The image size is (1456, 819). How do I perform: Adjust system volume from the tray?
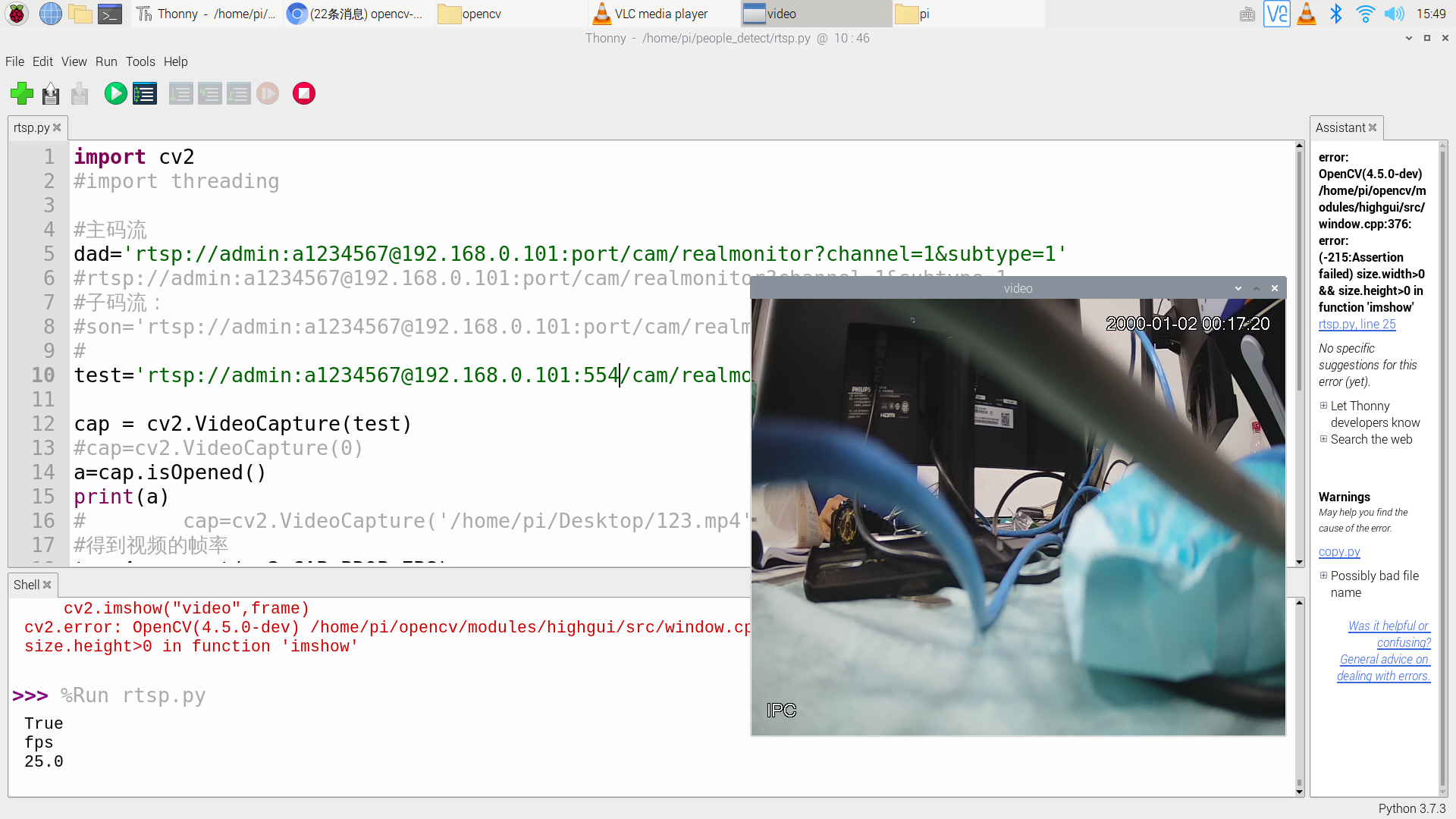click(x=1395, y=13)
